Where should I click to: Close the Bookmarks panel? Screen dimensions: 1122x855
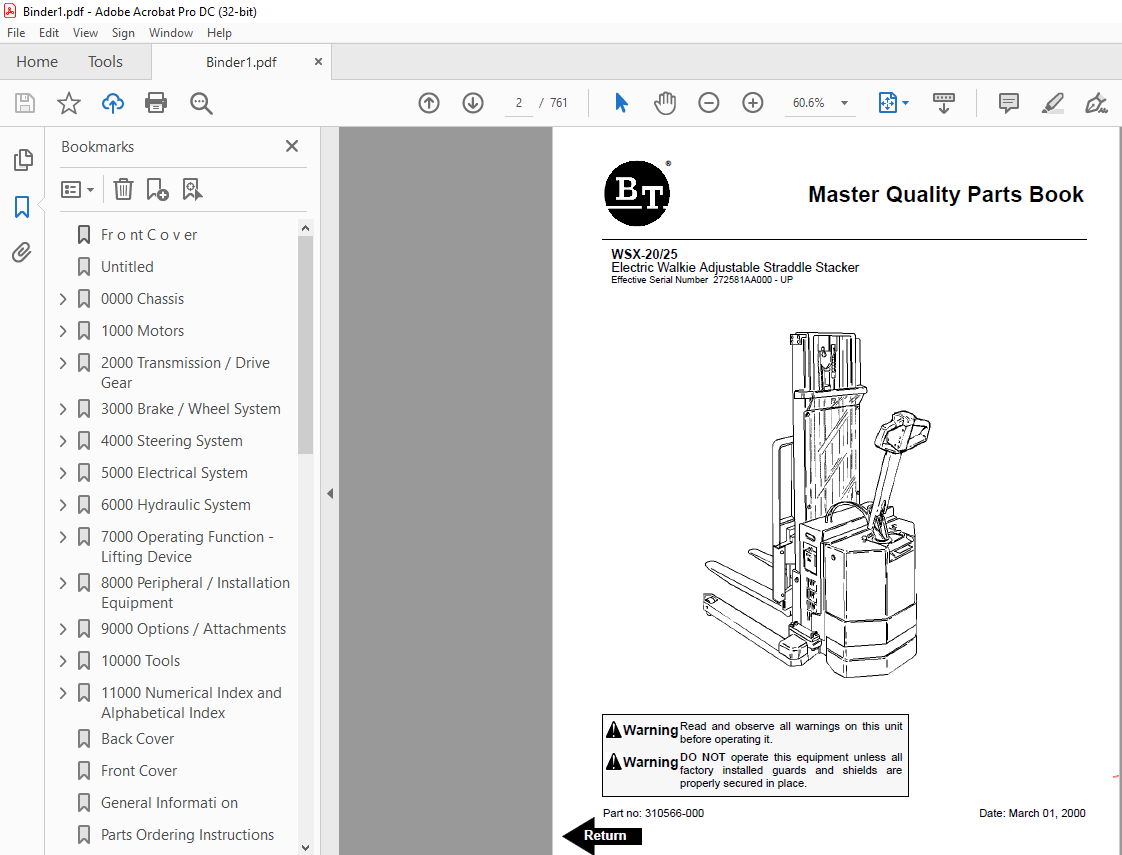pyautogui.click(x=292, y=146)
